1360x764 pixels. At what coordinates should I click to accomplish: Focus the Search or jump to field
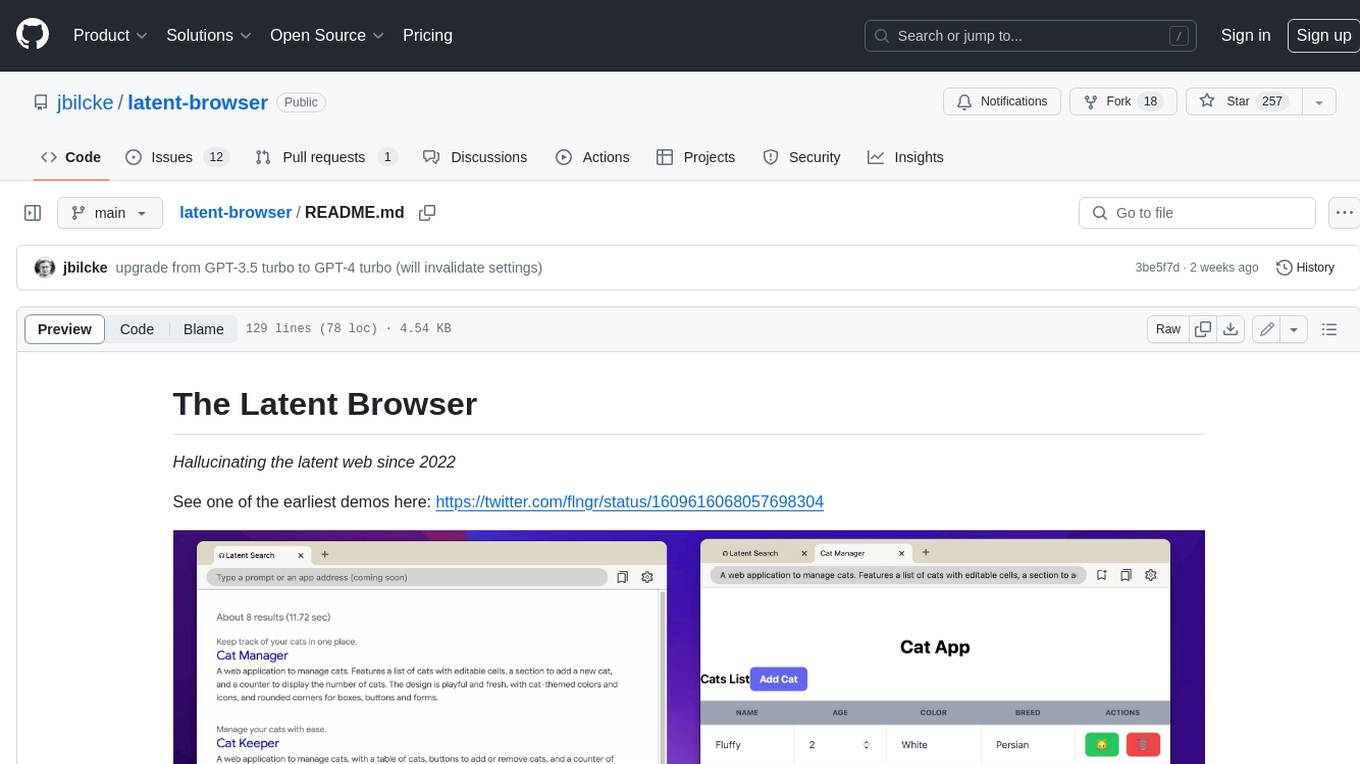[1032, 35]
